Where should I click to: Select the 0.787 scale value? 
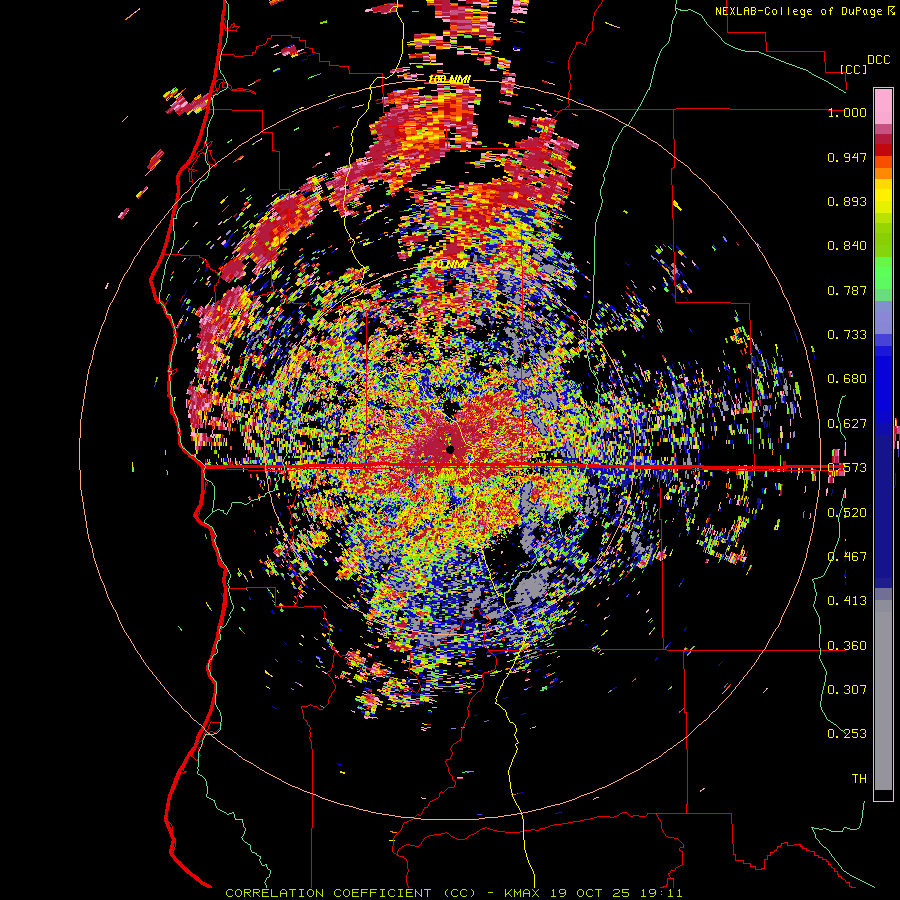tap(847, 290)
